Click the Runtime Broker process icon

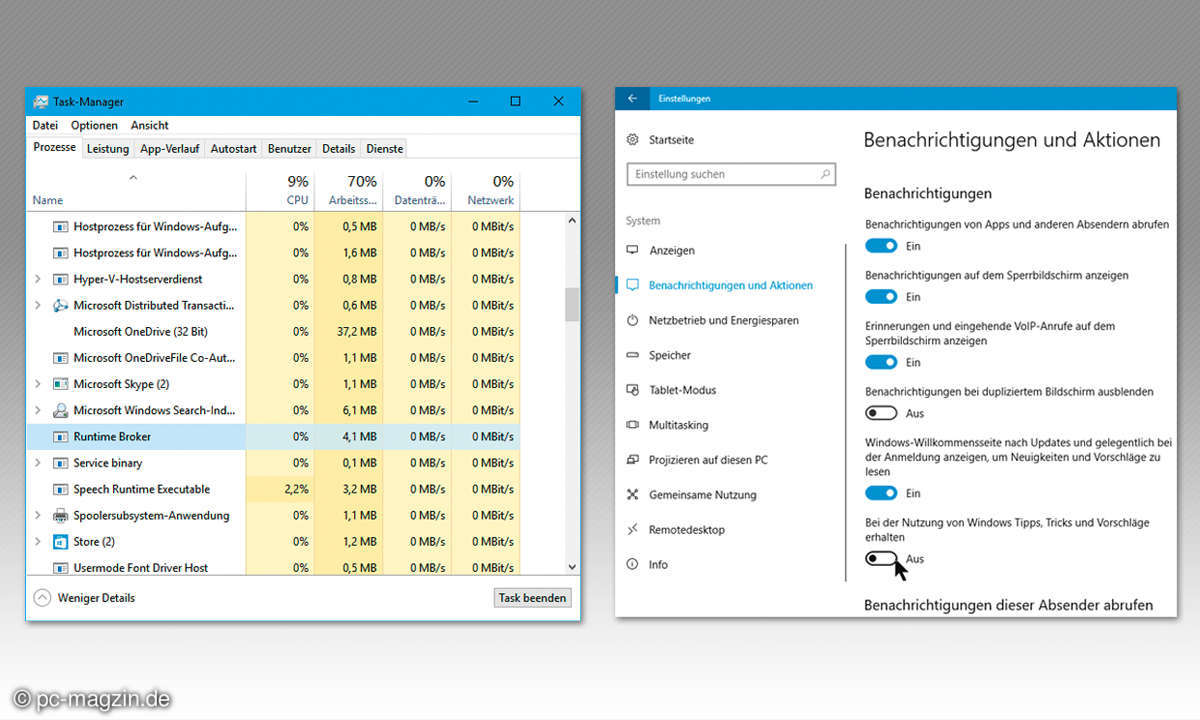click(x=60, y=436)
